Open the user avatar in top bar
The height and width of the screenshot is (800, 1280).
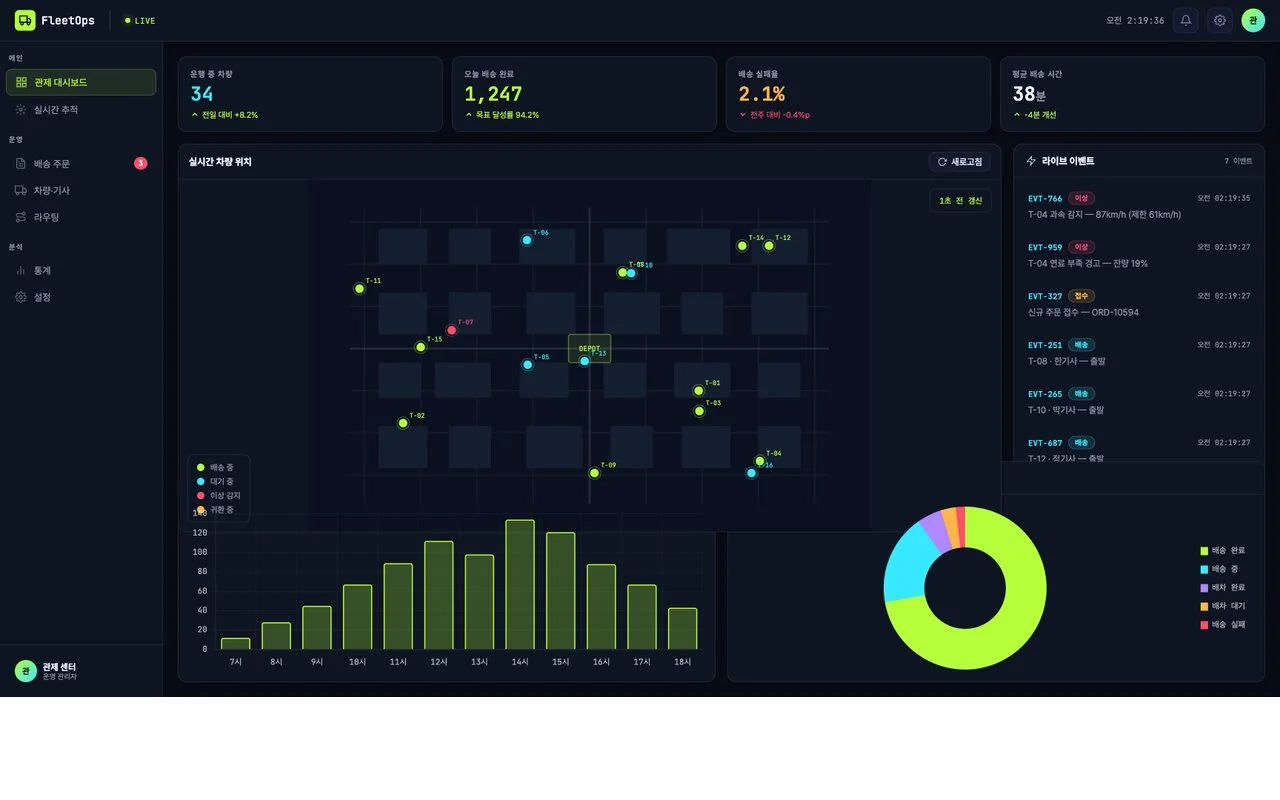click(1253, 20)
